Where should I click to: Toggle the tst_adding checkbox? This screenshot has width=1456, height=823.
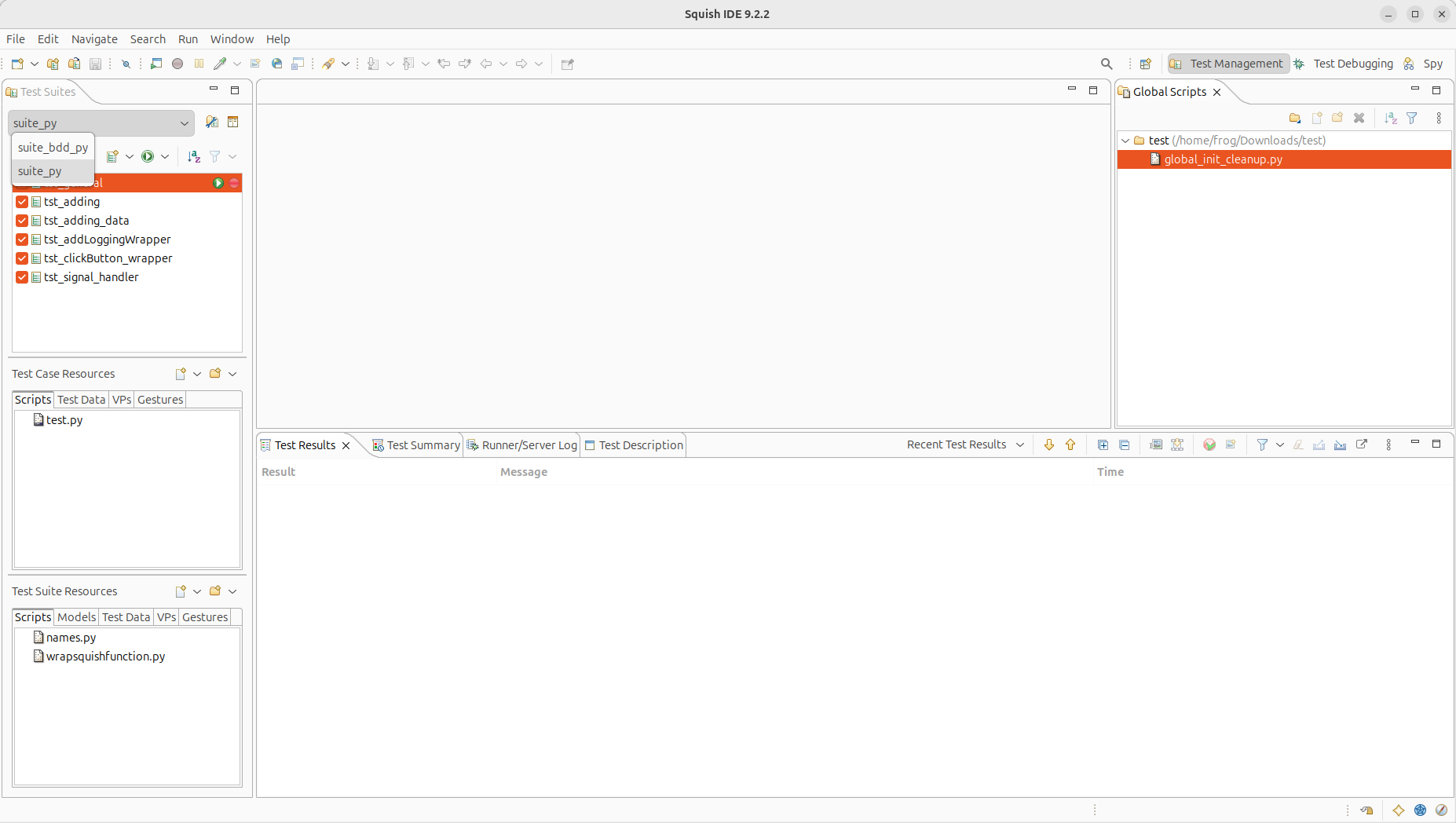point(22,202)
